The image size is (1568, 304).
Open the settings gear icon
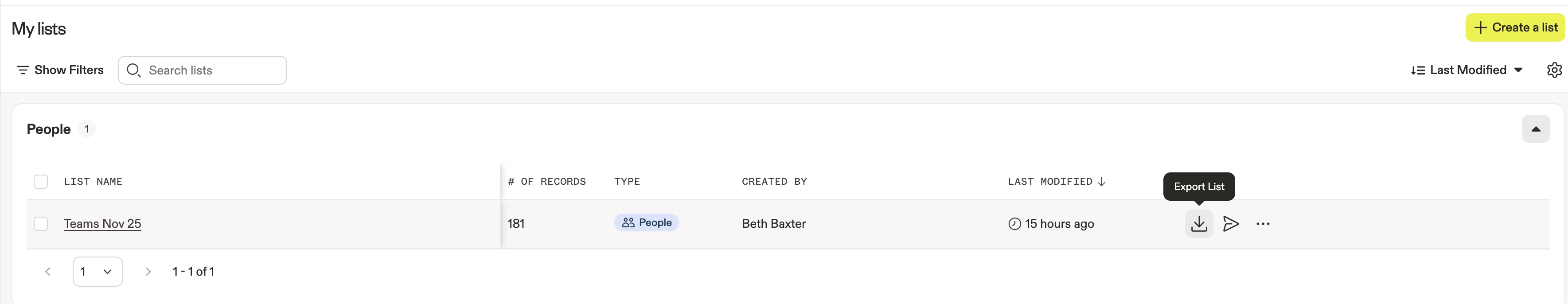point(1554,70)
